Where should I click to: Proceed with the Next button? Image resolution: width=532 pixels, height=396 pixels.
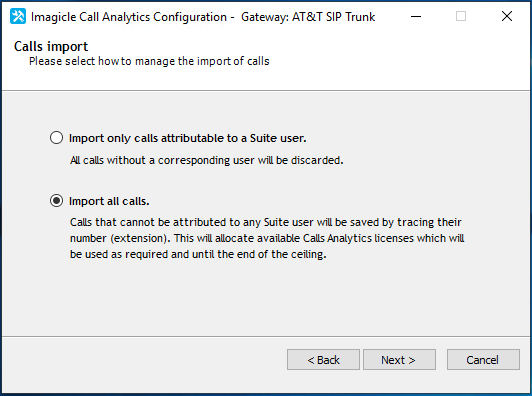click(399, 360)
